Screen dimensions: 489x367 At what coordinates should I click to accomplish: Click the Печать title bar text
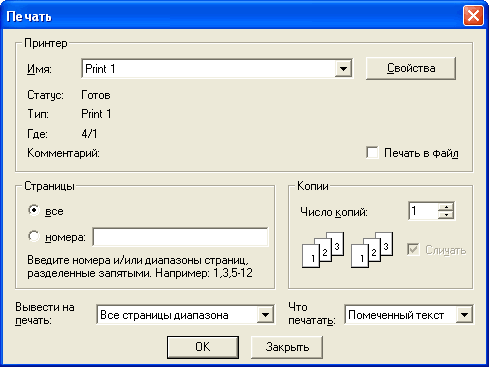click(x=29, y=16)
